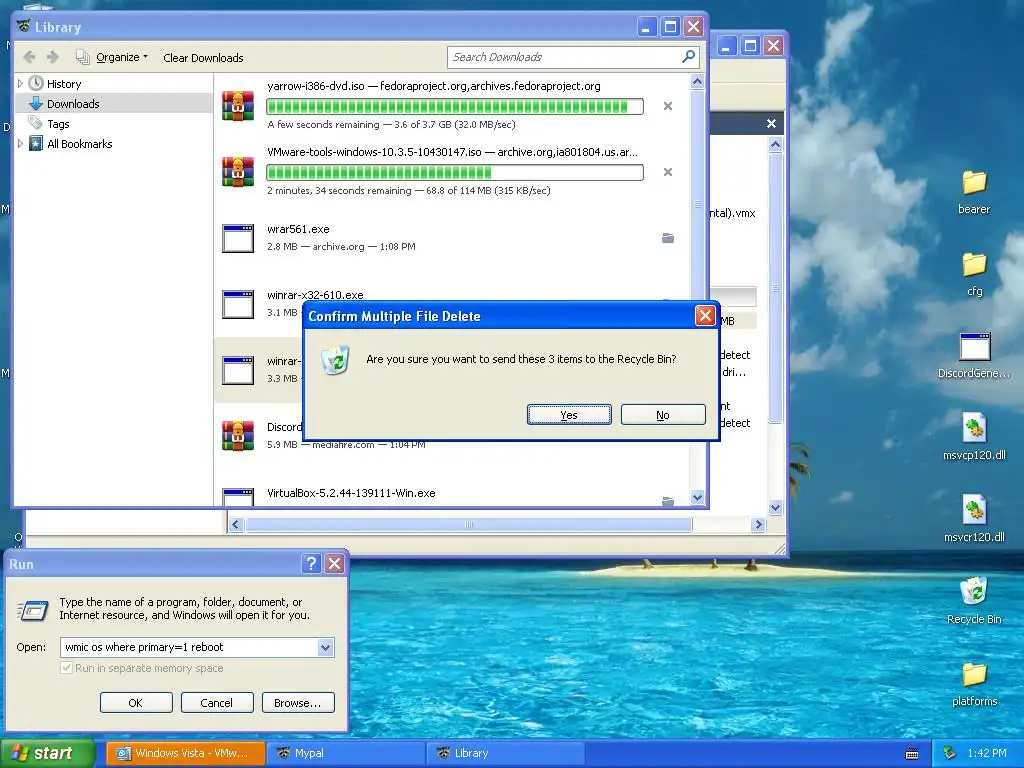This screenshot has height=768, width=1024.
Task: Click Clear Downloads
Action: 203,57
